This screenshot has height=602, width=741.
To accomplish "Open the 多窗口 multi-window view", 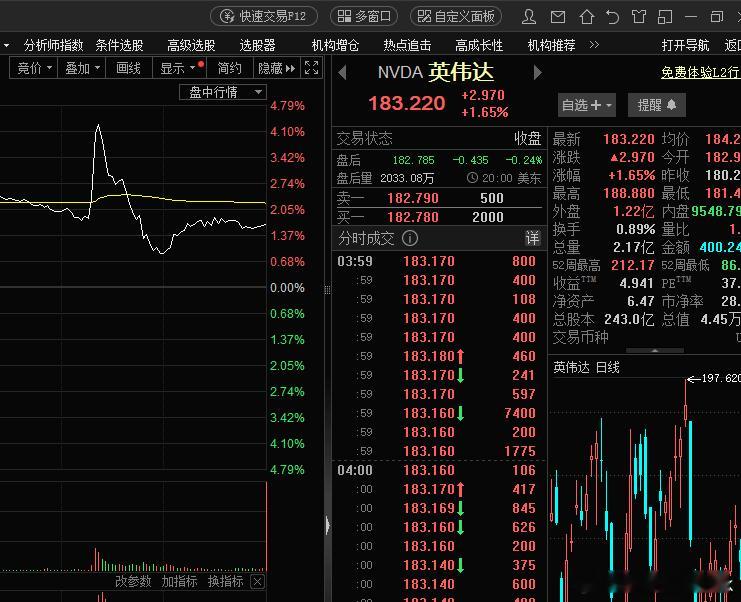I will pos(364,16).
